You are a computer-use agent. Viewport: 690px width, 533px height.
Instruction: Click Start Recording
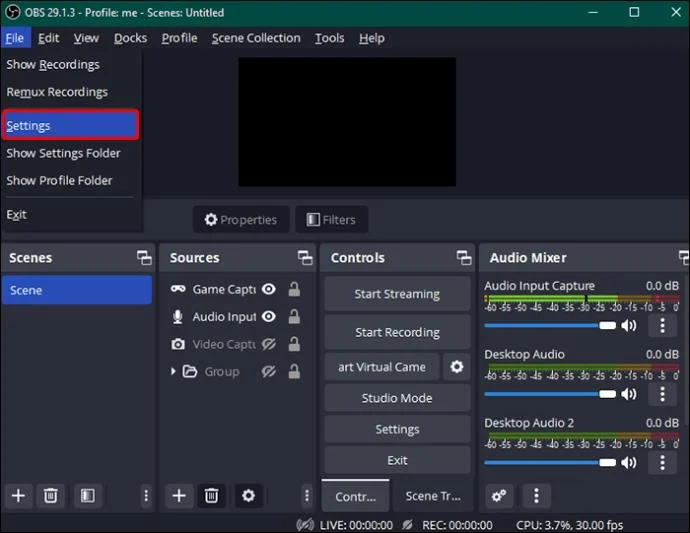(x=397, y=332)
